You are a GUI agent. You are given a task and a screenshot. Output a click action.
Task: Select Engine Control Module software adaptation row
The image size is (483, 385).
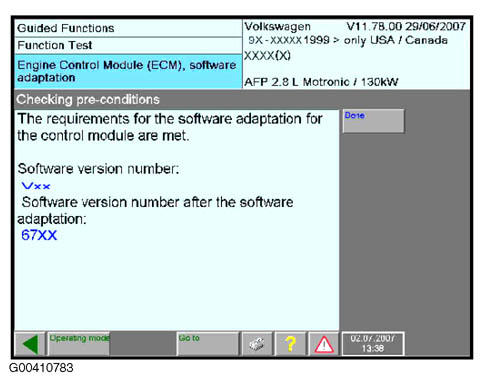pos(128,71)
